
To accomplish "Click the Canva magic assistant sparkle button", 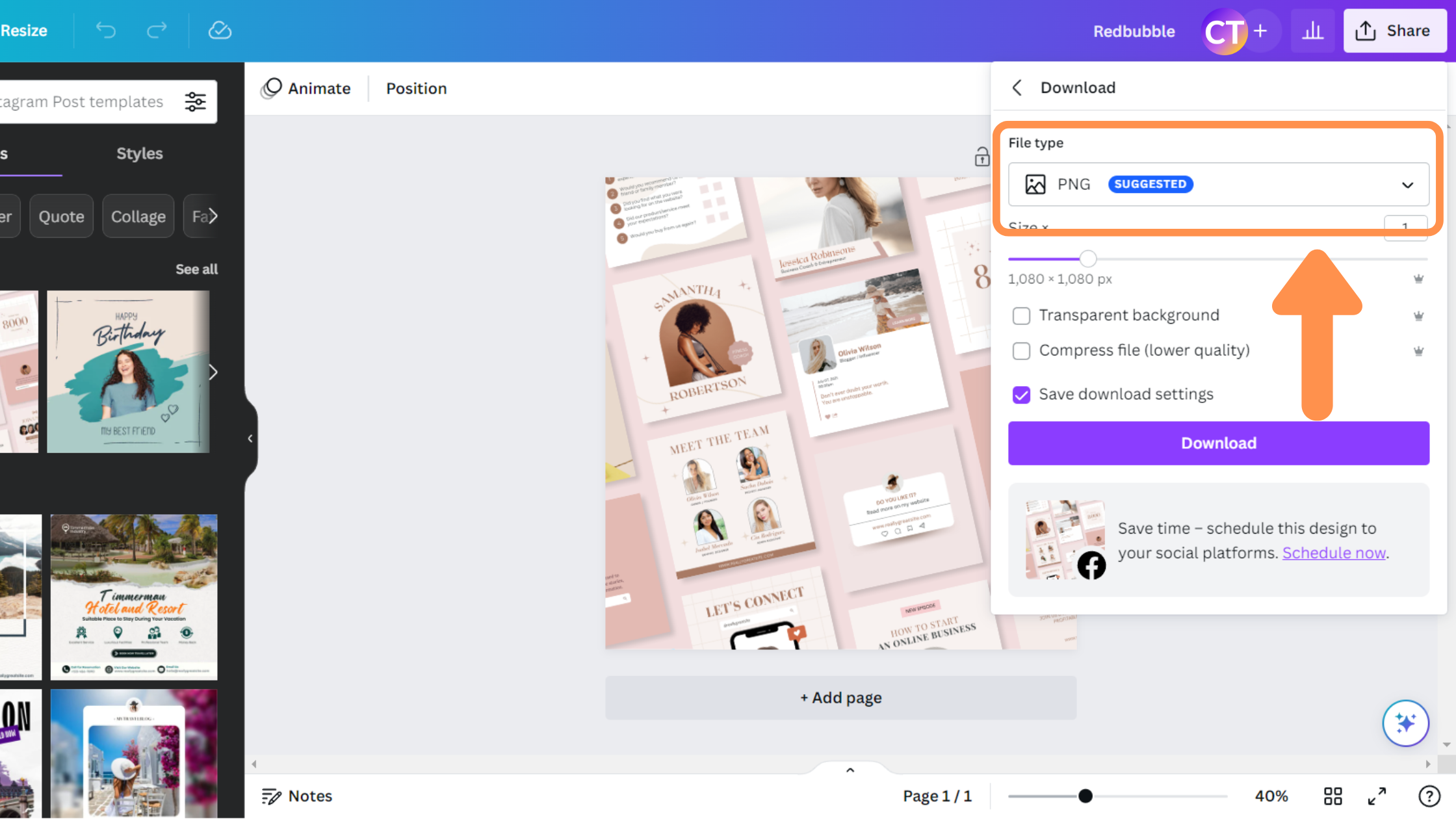I will [x=1405, y=723].
